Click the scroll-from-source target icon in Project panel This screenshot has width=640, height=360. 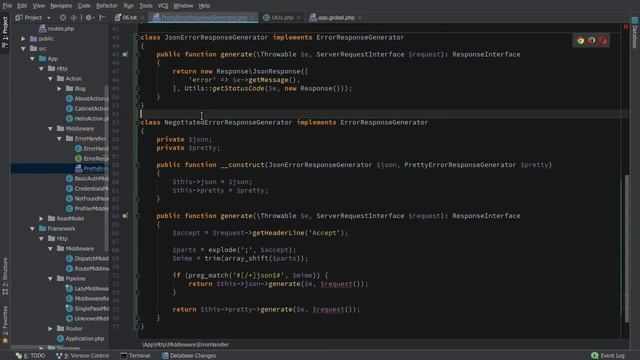[x=63, y=18]
